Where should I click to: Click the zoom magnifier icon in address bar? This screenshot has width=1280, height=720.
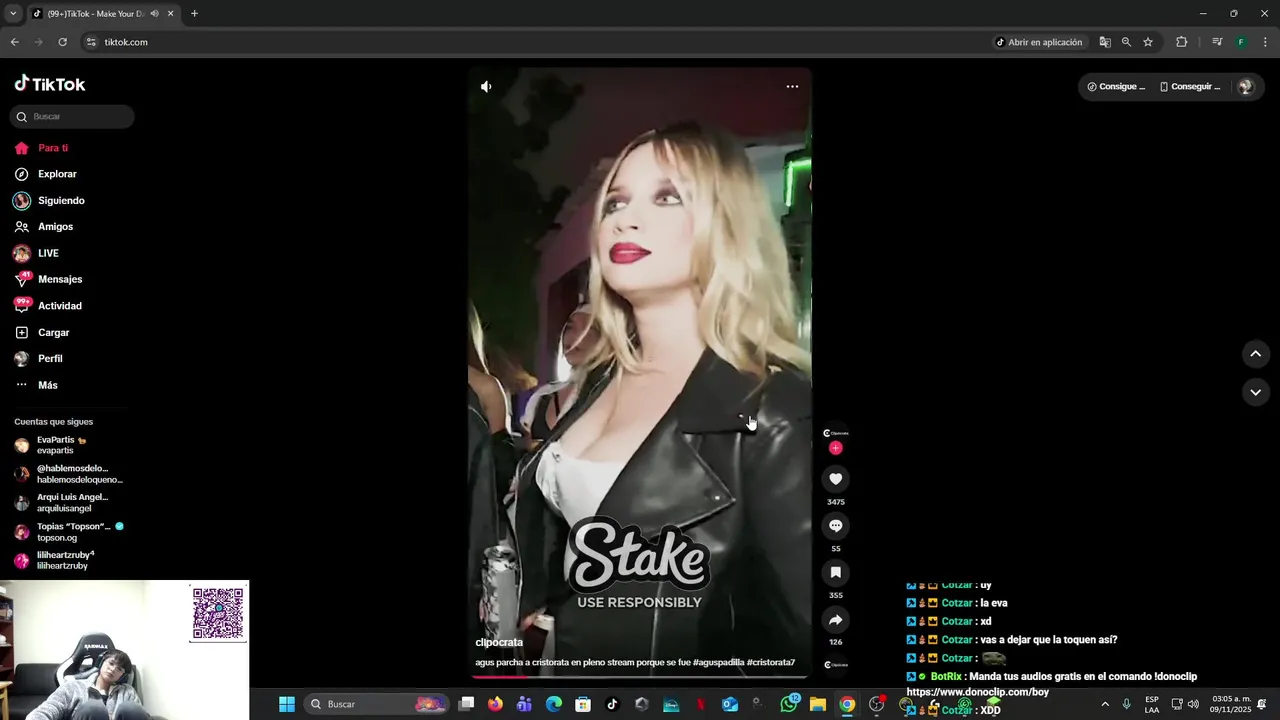tap(1126, 42)
